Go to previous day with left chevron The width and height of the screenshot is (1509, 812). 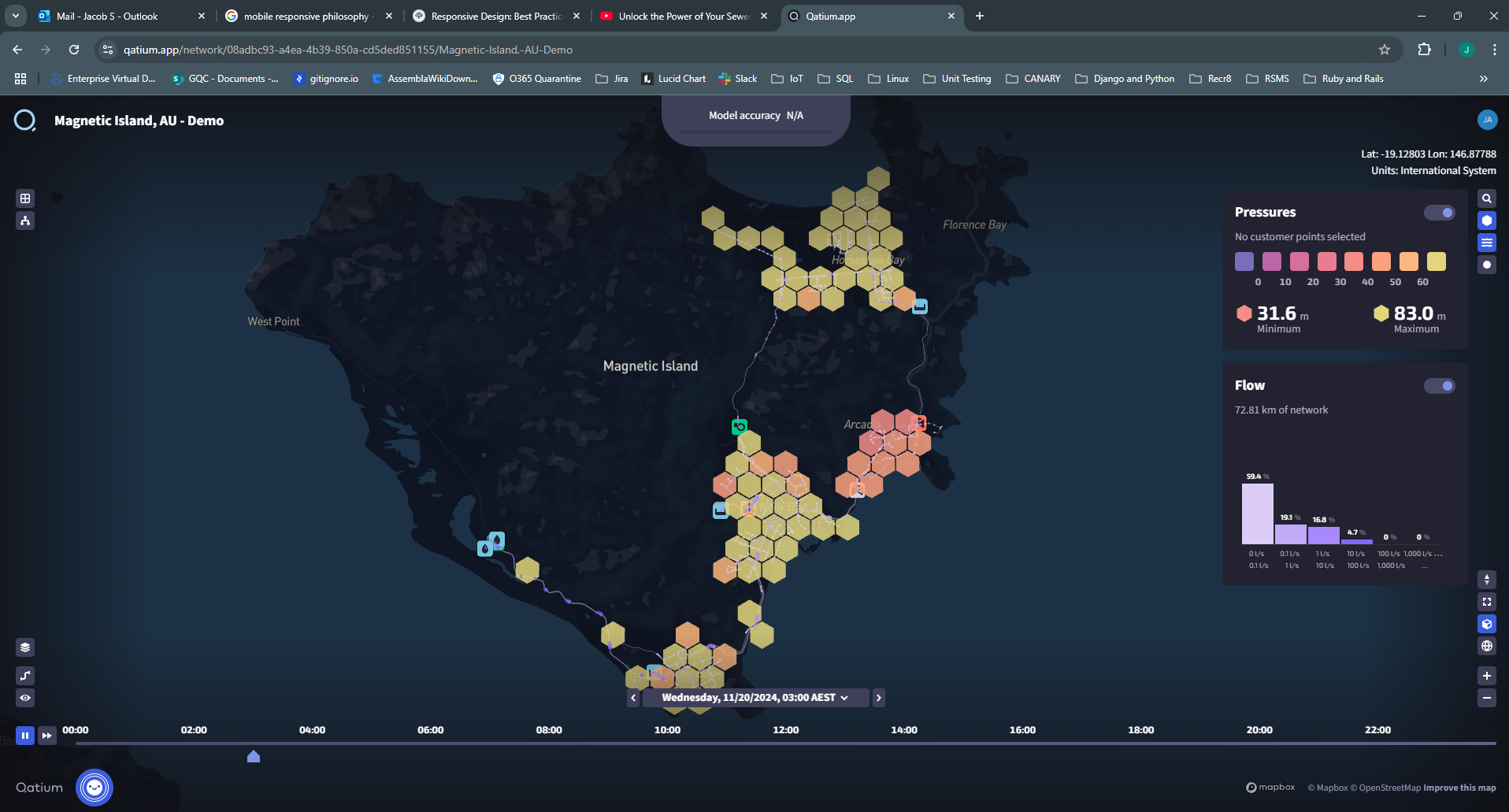[x=633, y=698]
